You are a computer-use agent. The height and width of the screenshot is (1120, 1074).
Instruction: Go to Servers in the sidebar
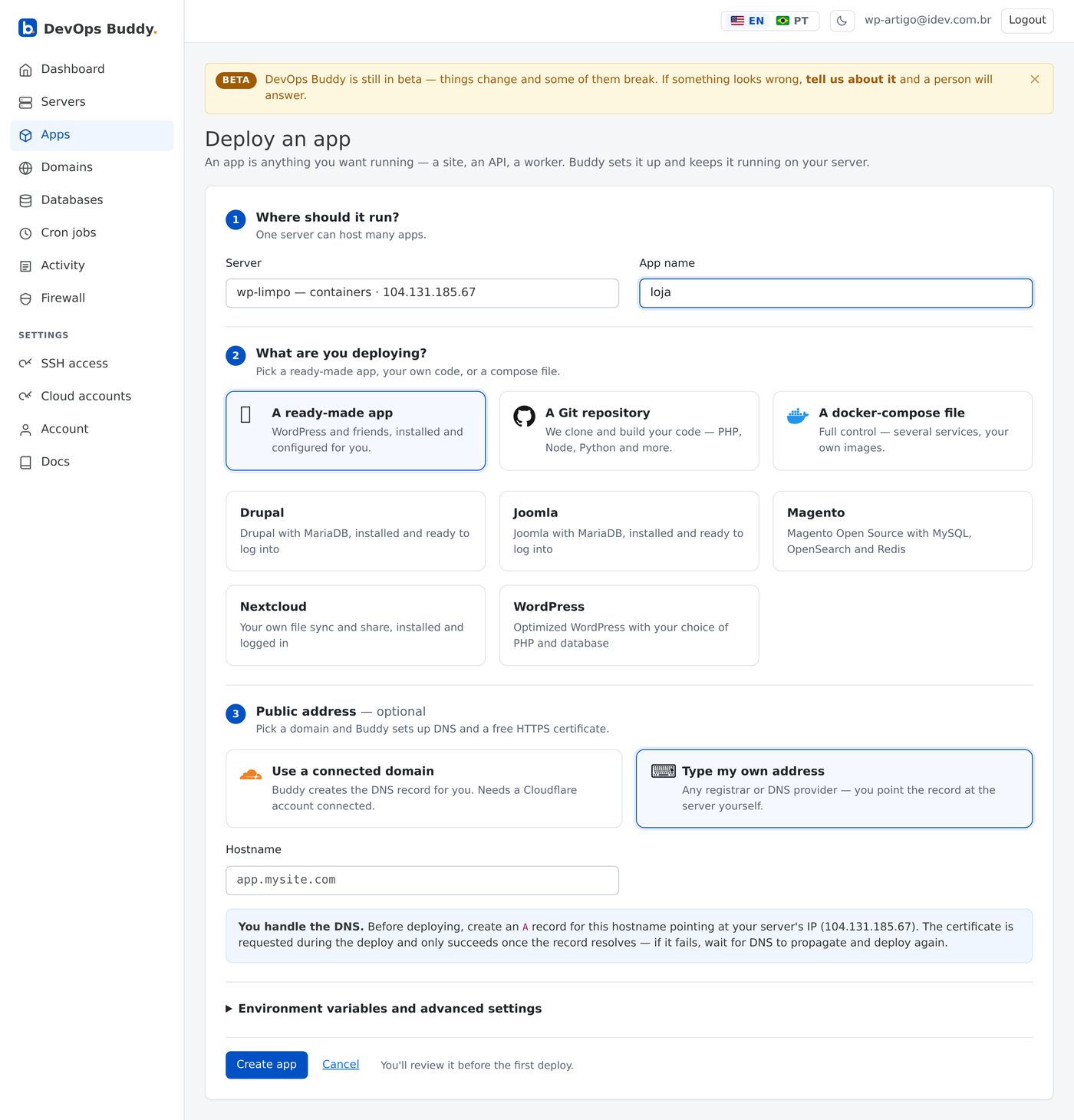click(x=92, y=102)
